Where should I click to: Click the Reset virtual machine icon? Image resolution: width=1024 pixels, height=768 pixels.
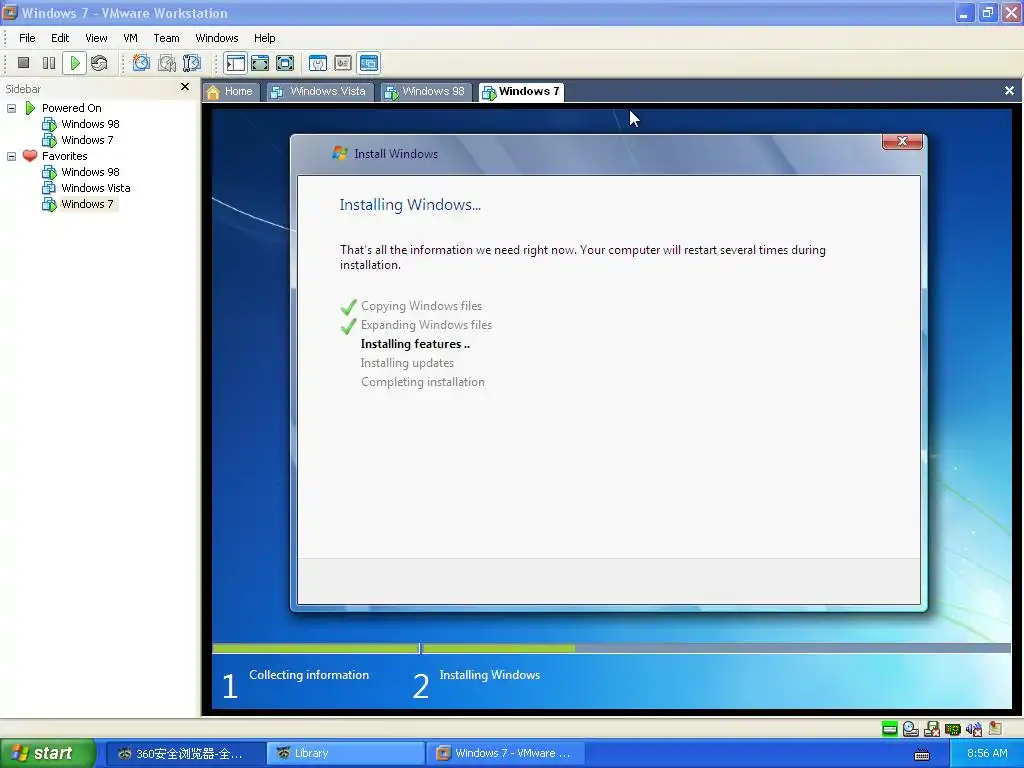pyautogui.click(x=99, y=63)
